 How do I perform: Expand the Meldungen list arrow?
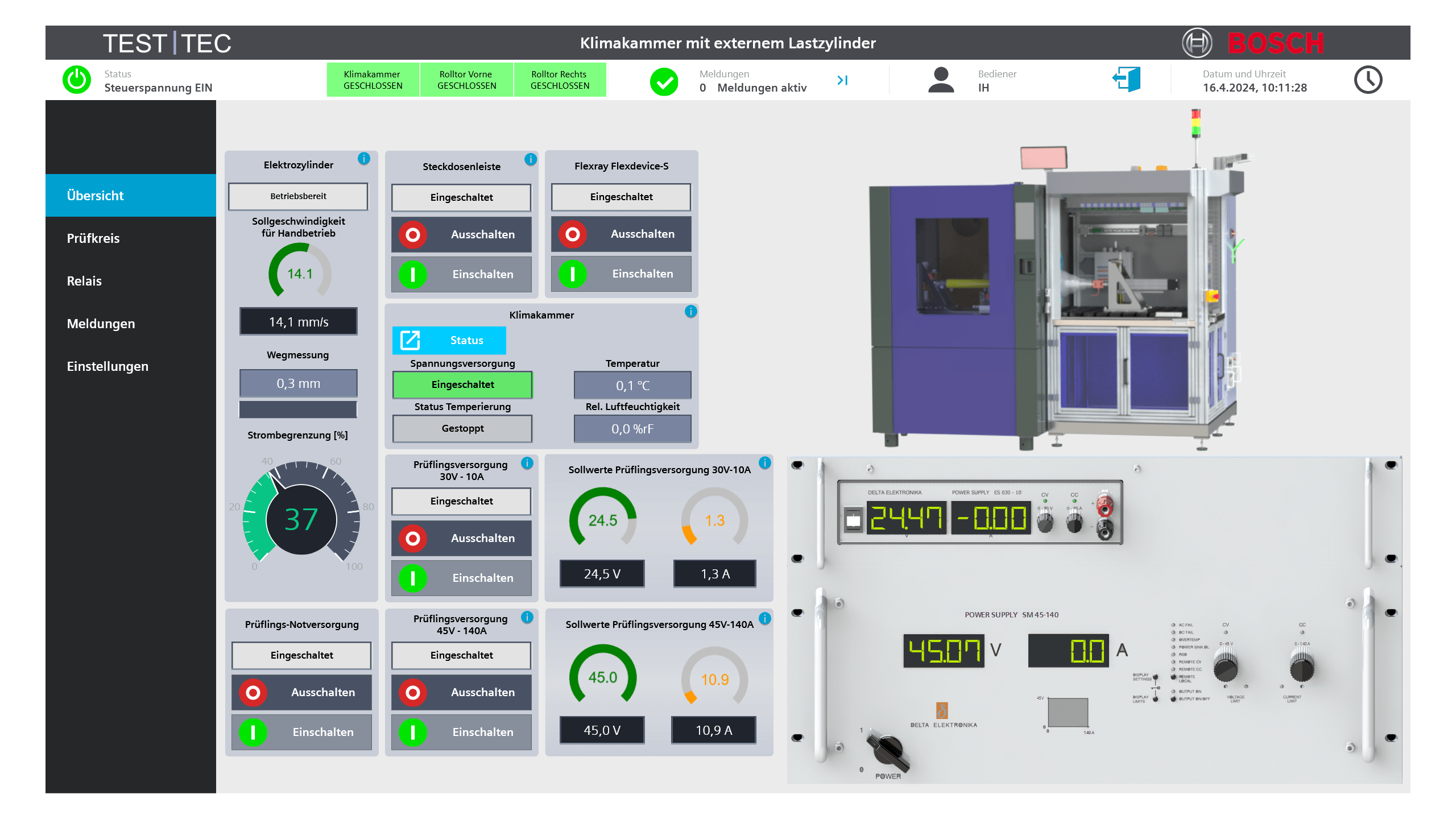842,81
